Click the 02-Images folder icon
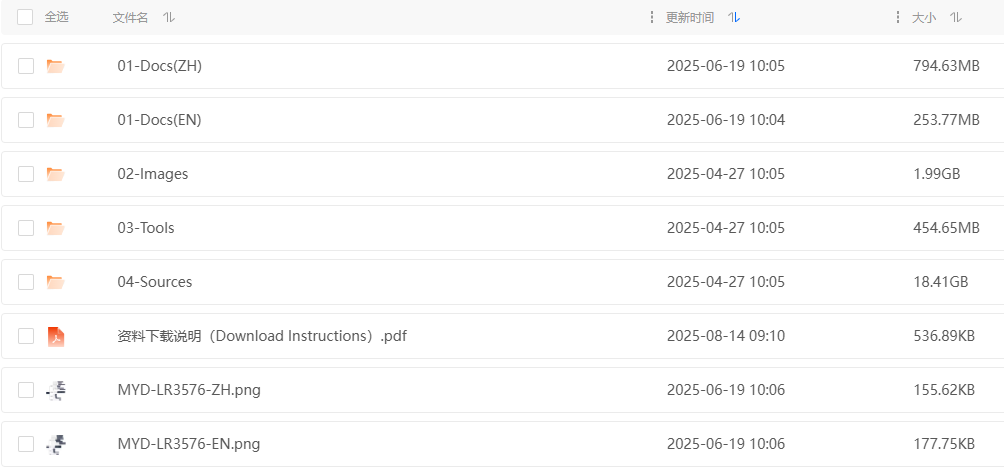 55,174
